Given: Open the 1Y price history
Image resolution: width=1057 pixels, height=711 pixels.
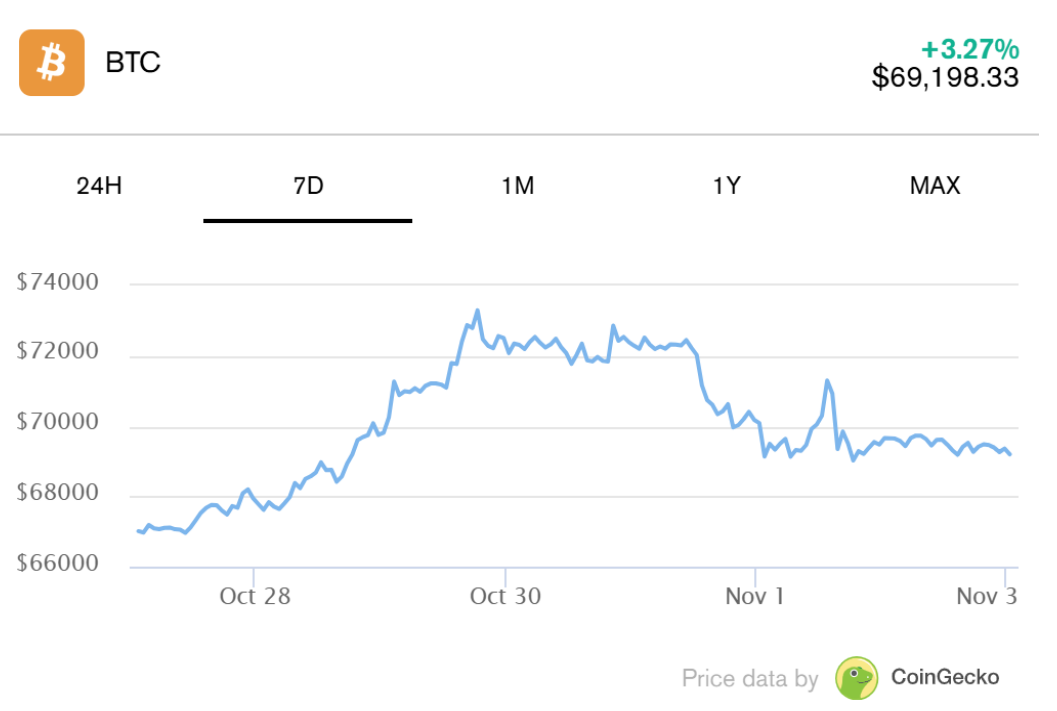Looking at the screenshot, I should 728,186.
